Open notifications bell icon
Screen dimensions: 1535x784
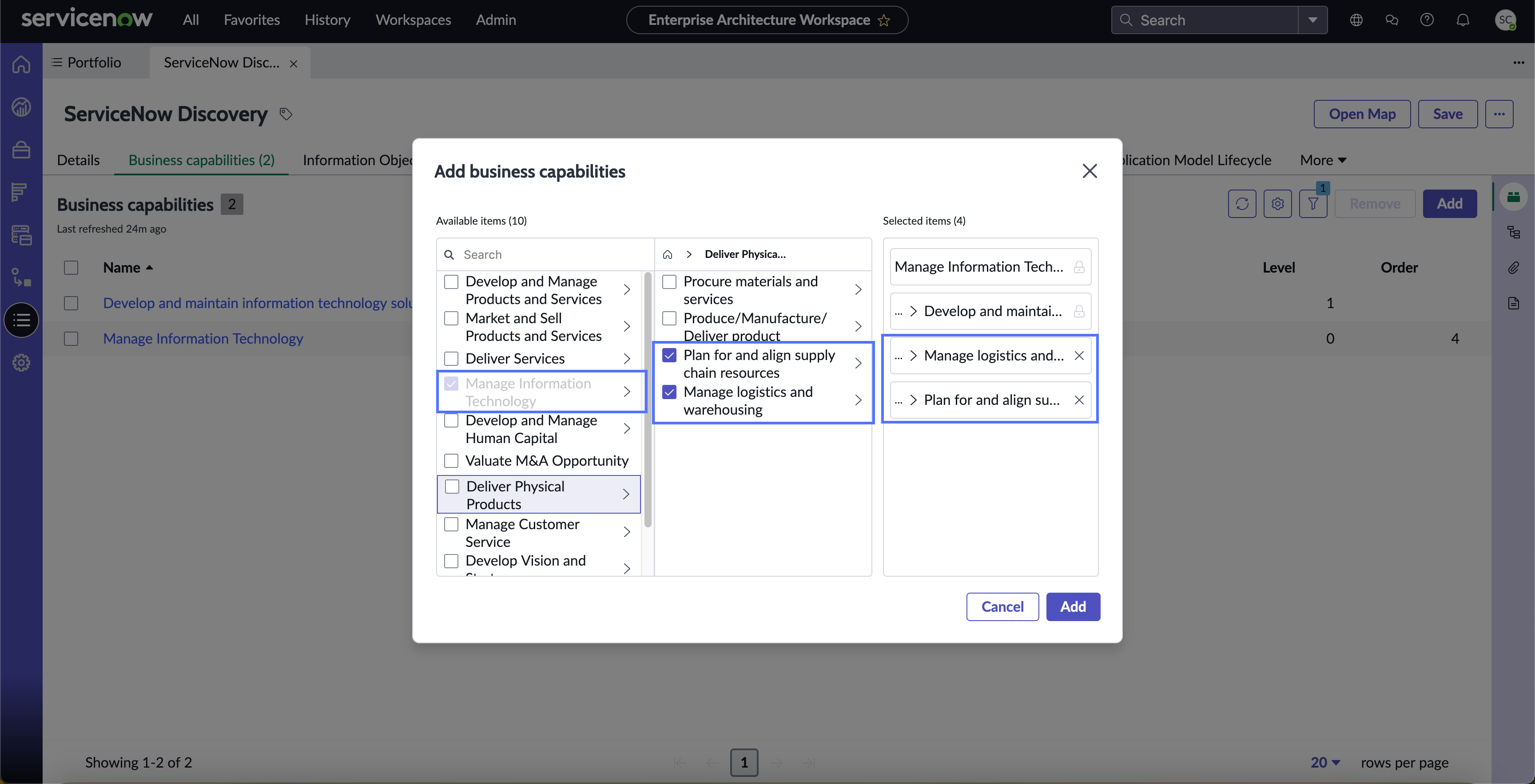1463,20
